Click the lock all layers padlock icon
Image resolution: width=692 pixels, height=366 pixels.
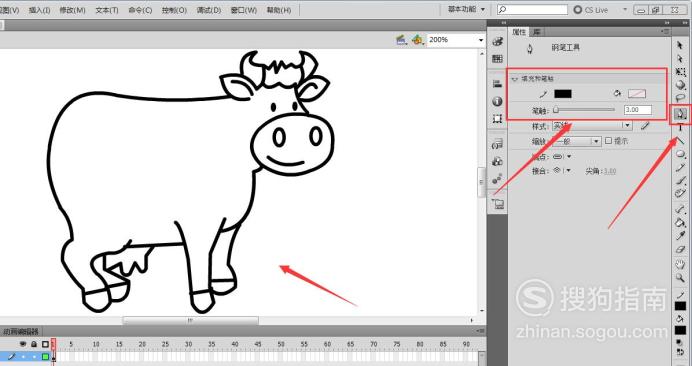coord(34,344)
